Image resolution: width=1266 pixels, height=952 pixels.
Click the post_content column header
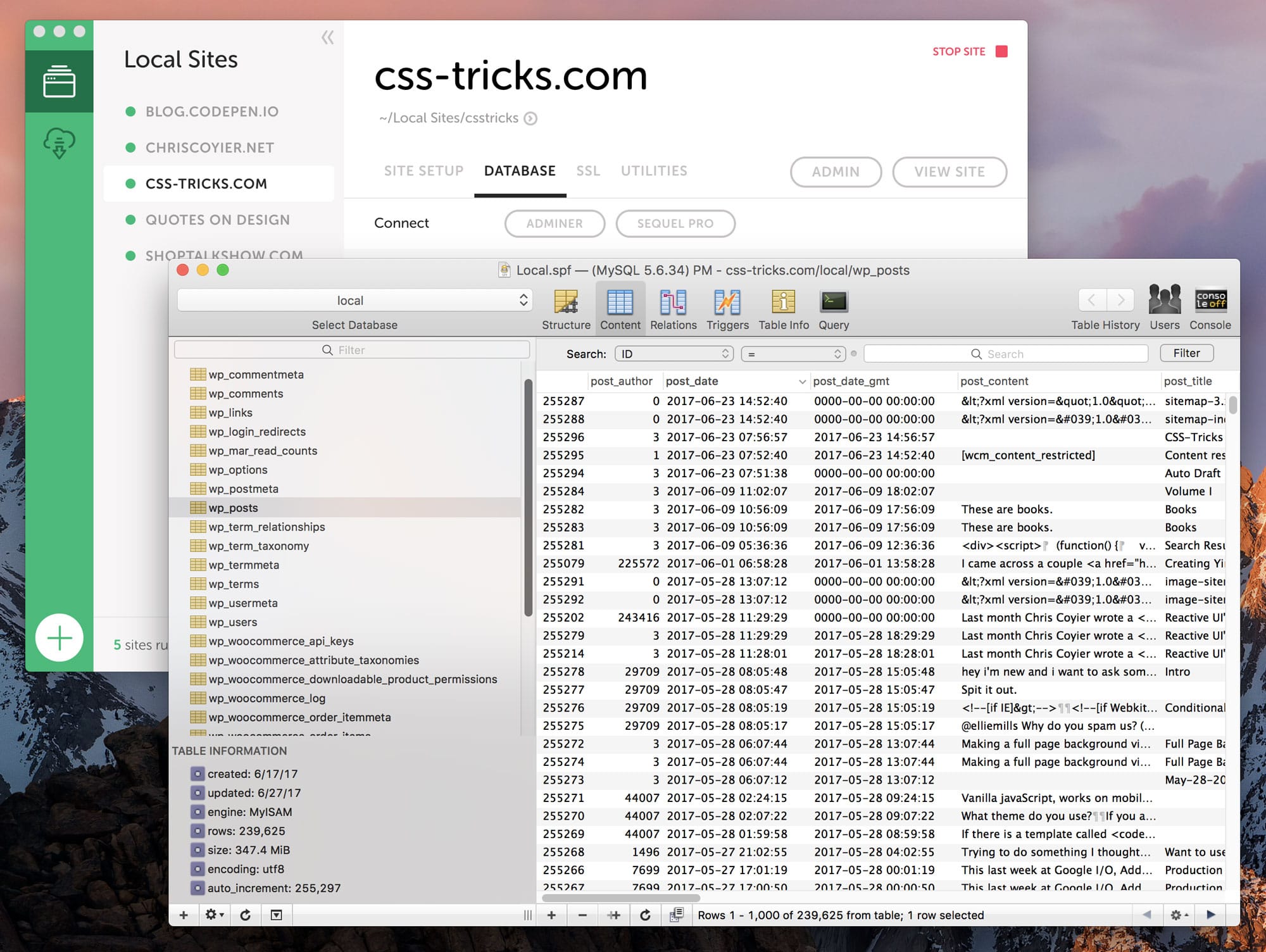click(1060, 381)
